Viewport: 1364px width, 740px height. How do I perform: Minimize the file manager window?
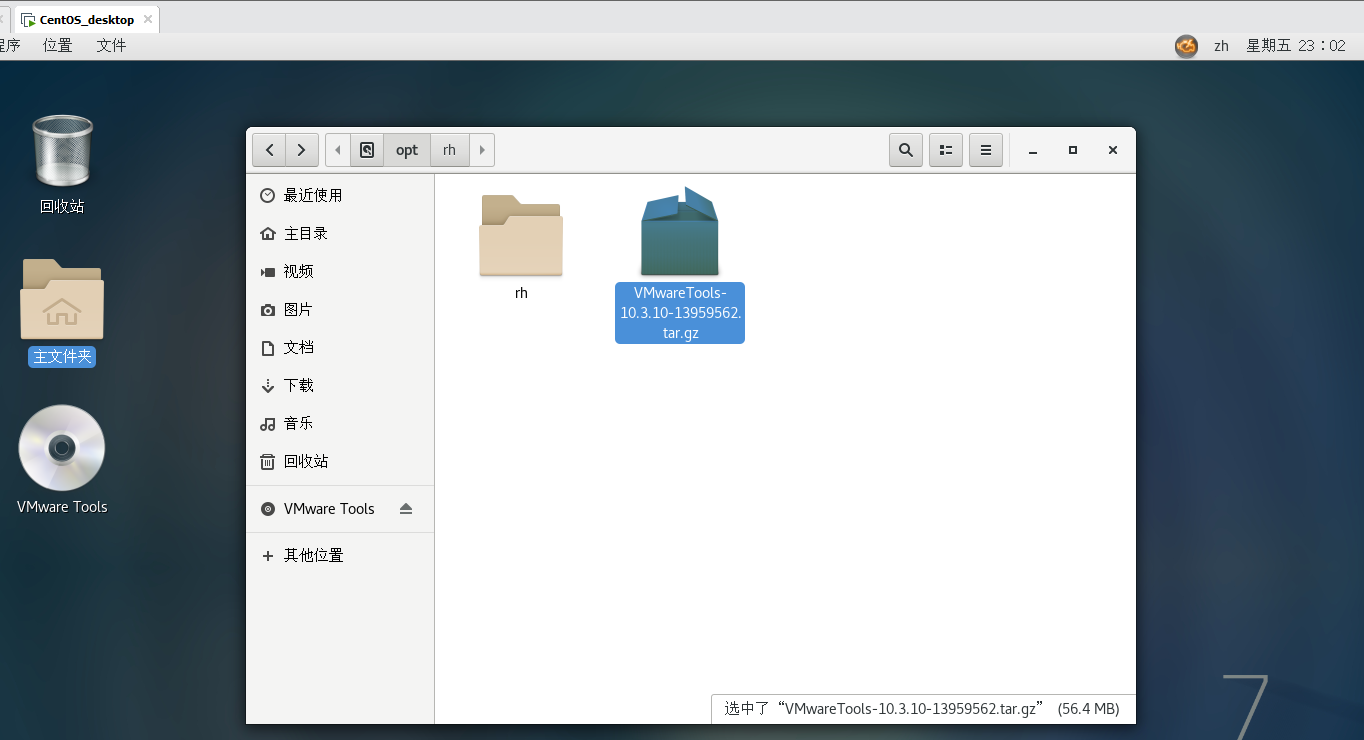point(1033,150)
